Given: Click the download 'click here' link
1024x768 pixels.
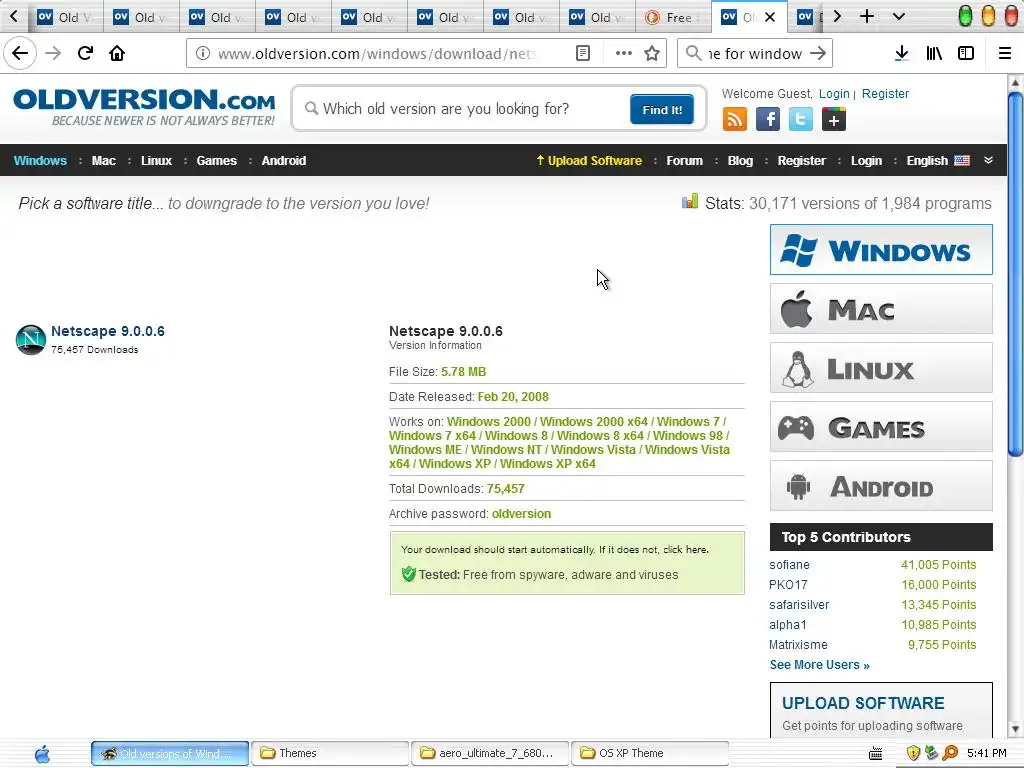Looking at the screenshot, I should (x=685, y=550).
